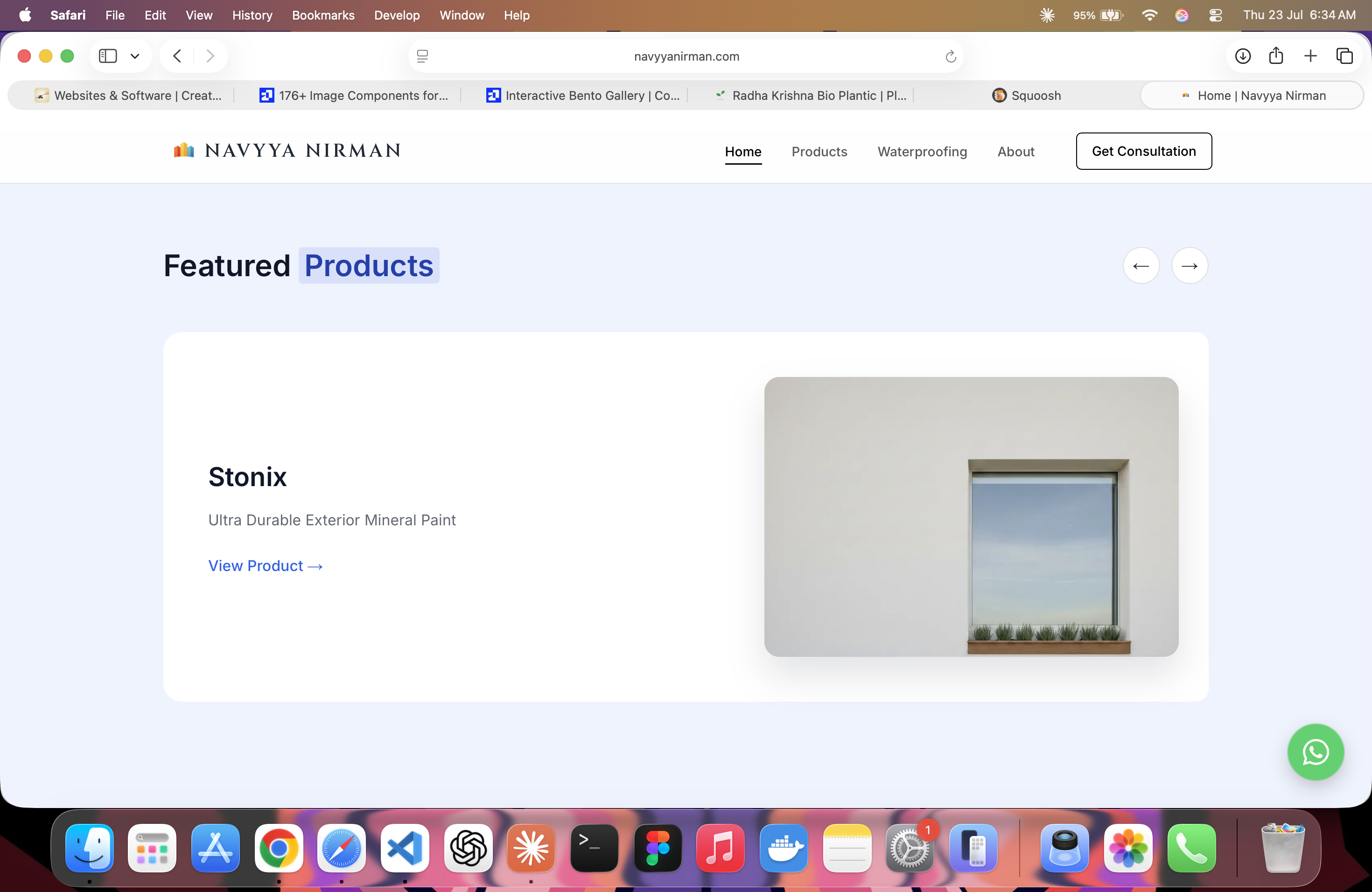Click the menu bar date and time
1372x892 pixels.
coord(1299,15)
